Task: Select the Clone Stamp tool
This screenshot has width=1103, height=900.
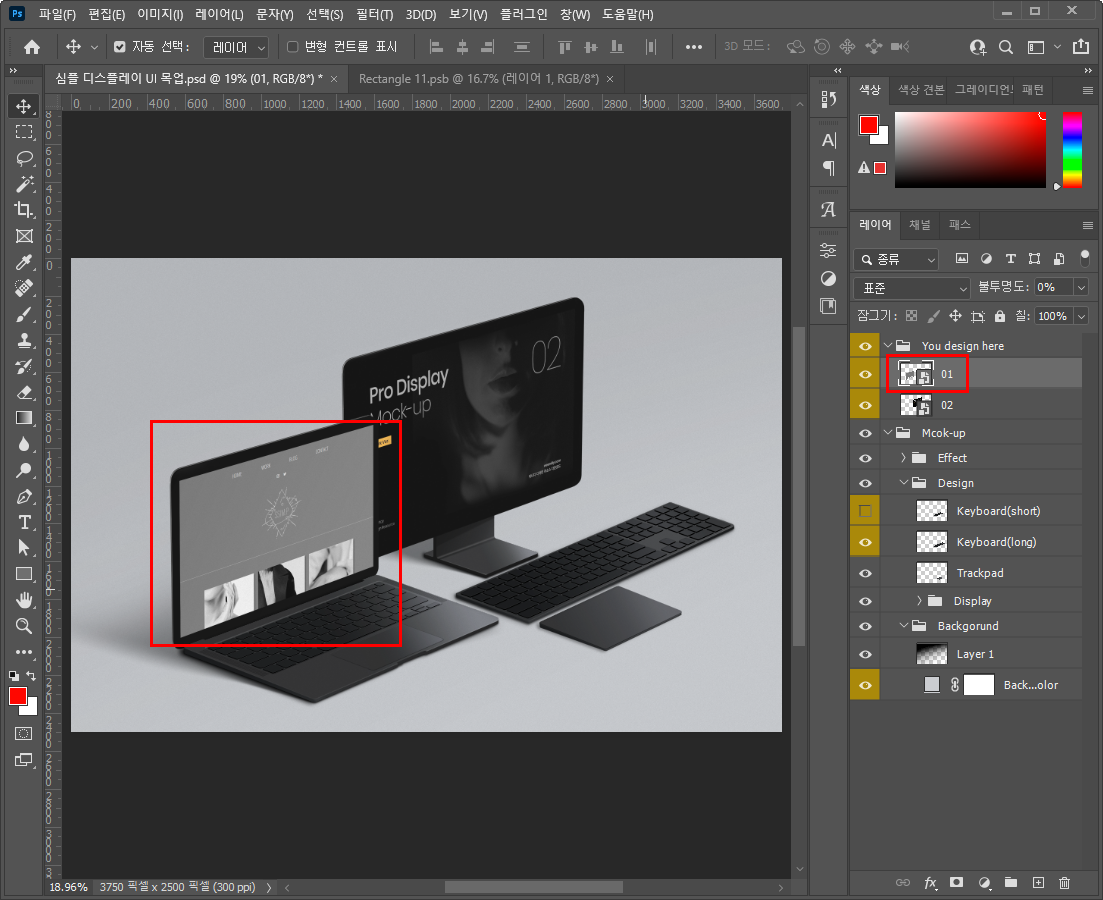Action: tap(24, 341)
